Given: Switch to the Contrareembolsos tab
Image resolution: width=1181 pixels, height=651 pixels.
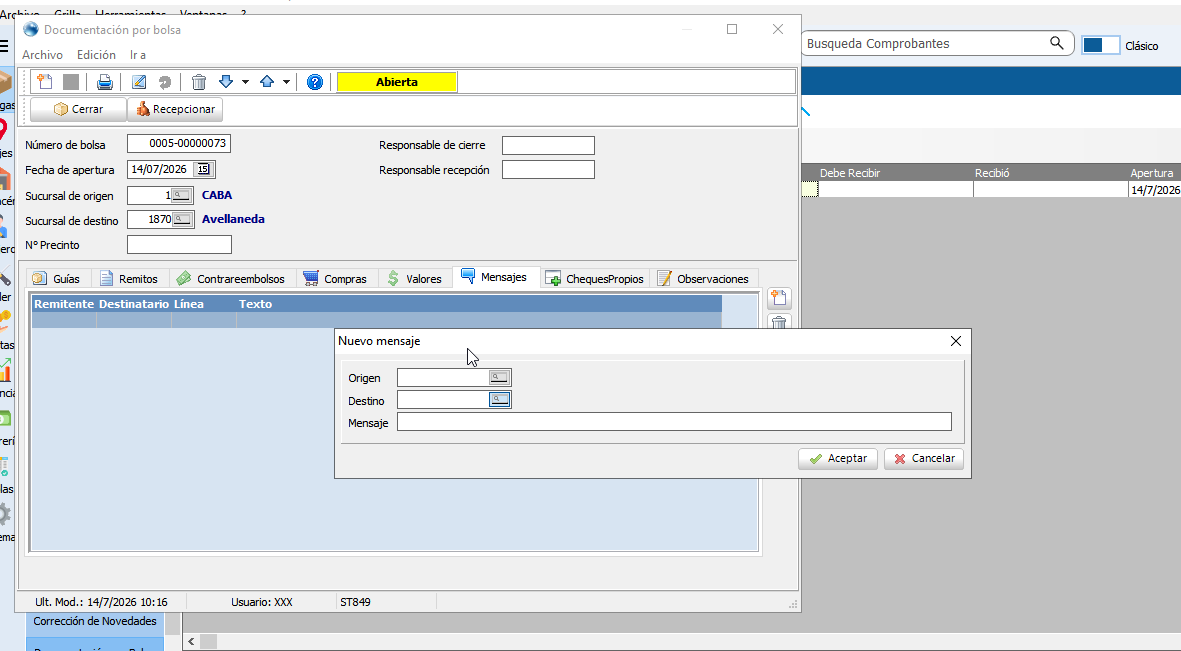Looking at the screenshot, I should tap(231, 278).
